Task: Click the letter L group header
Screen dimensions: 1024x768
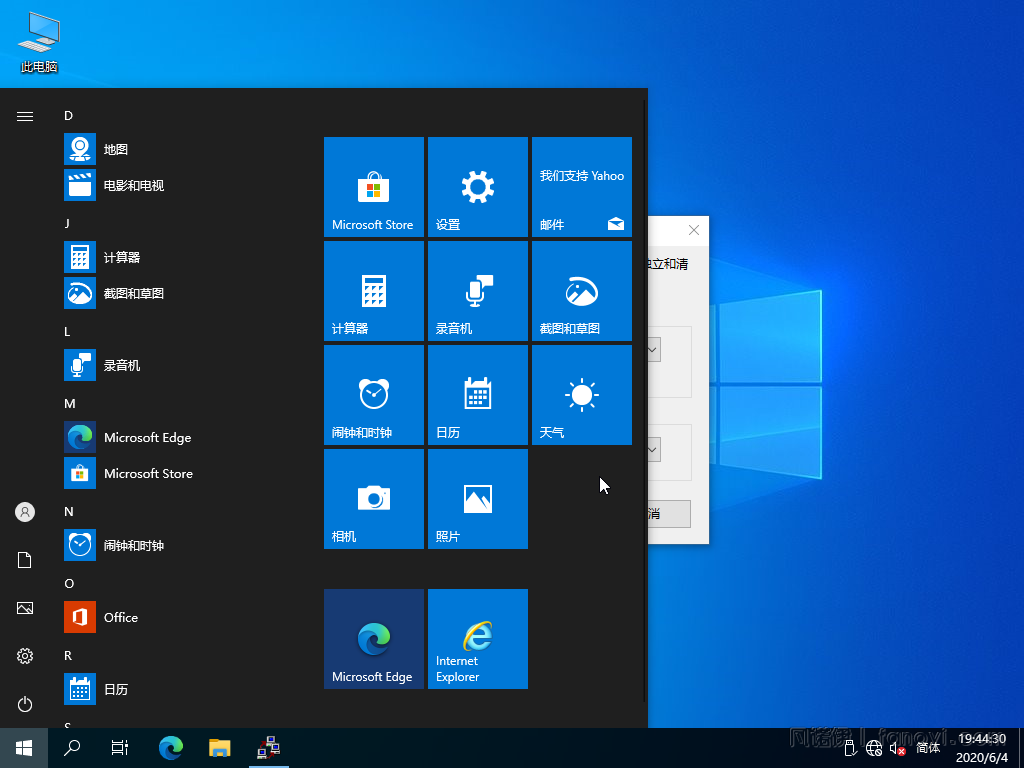Action: (x=67, y=332)
